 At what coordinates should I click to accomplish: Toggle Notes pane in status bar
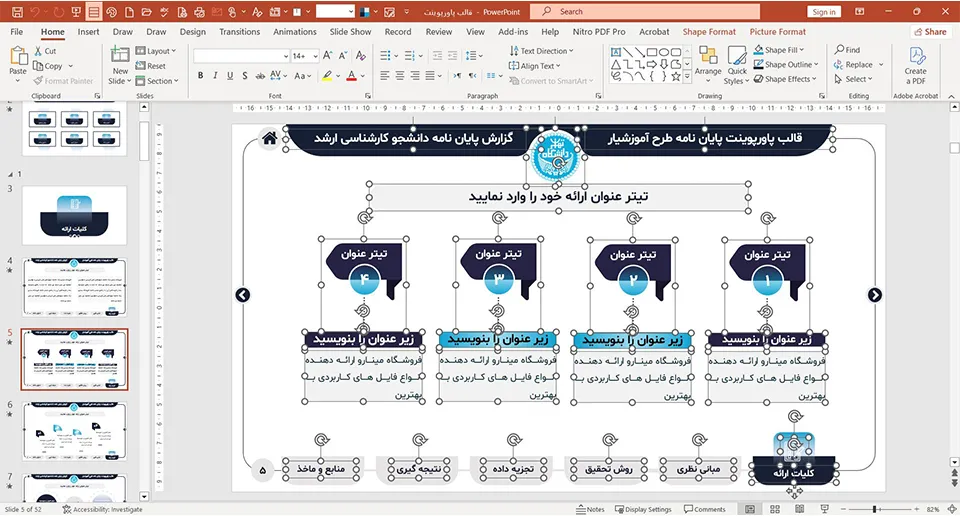click(590, 509)
